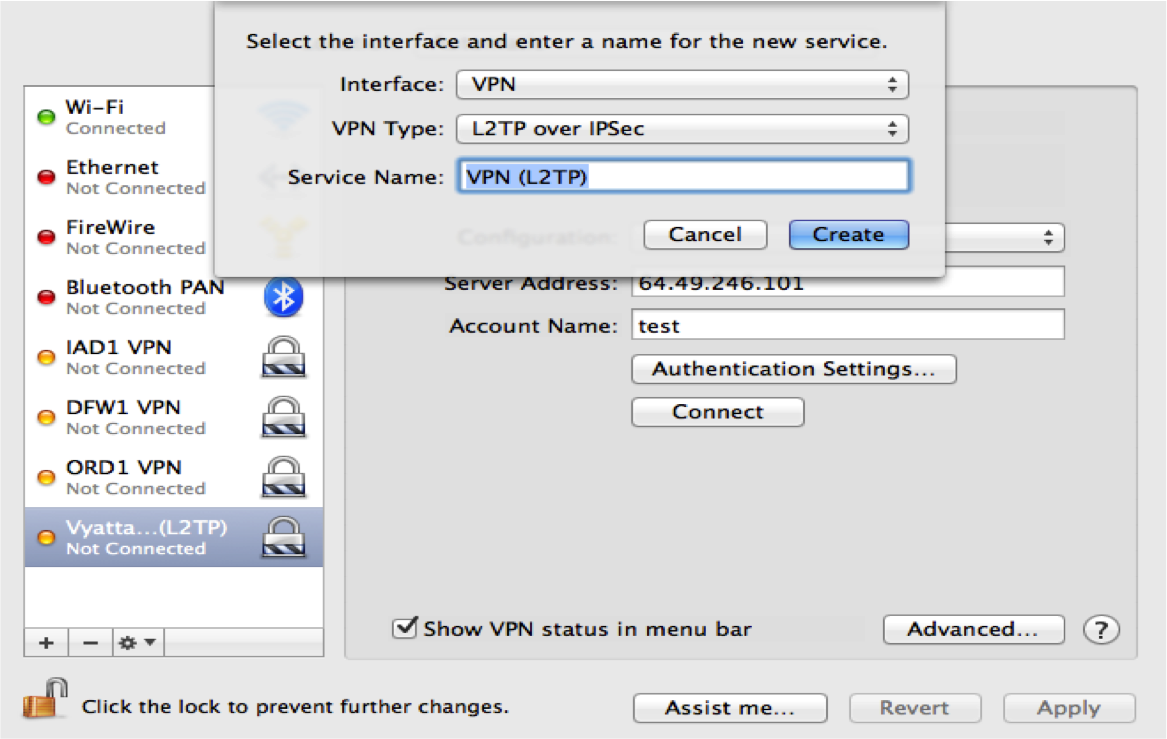Click the padlock icon for DFW1 VPN
The image size is (1167, 739).
[284, 417]
